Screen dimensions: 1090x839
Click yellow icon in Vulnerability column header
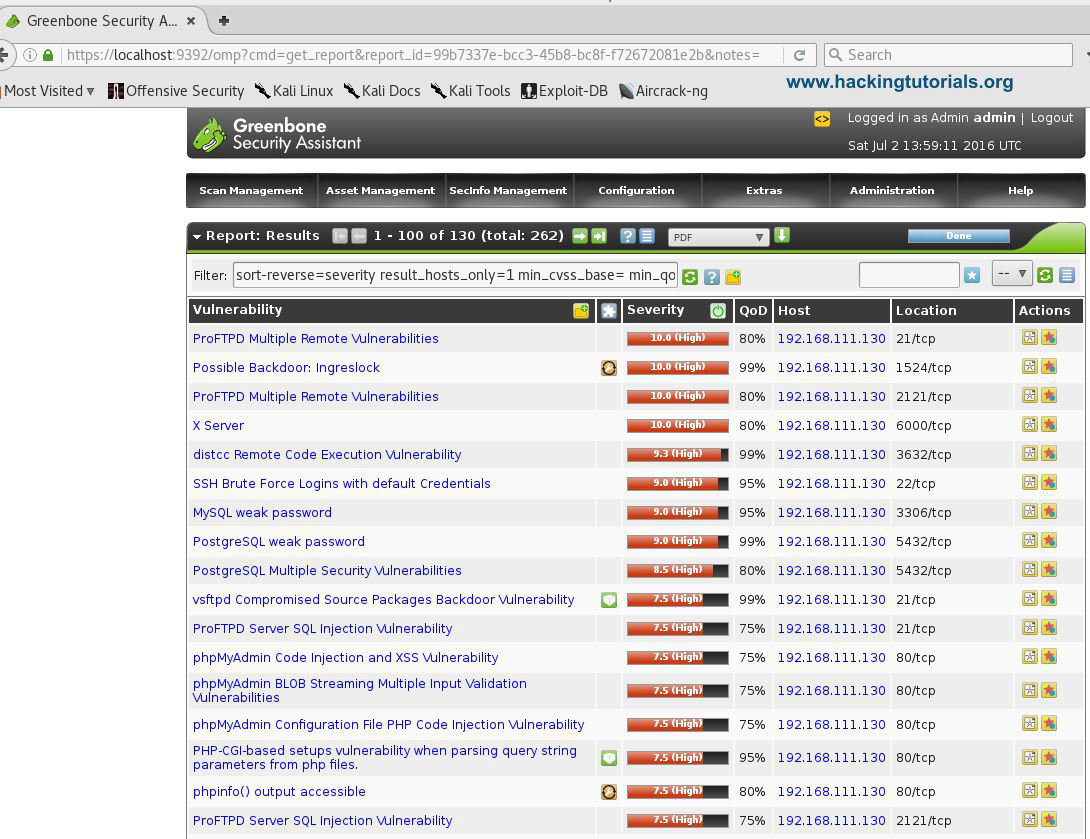click(x=581, y=311)
